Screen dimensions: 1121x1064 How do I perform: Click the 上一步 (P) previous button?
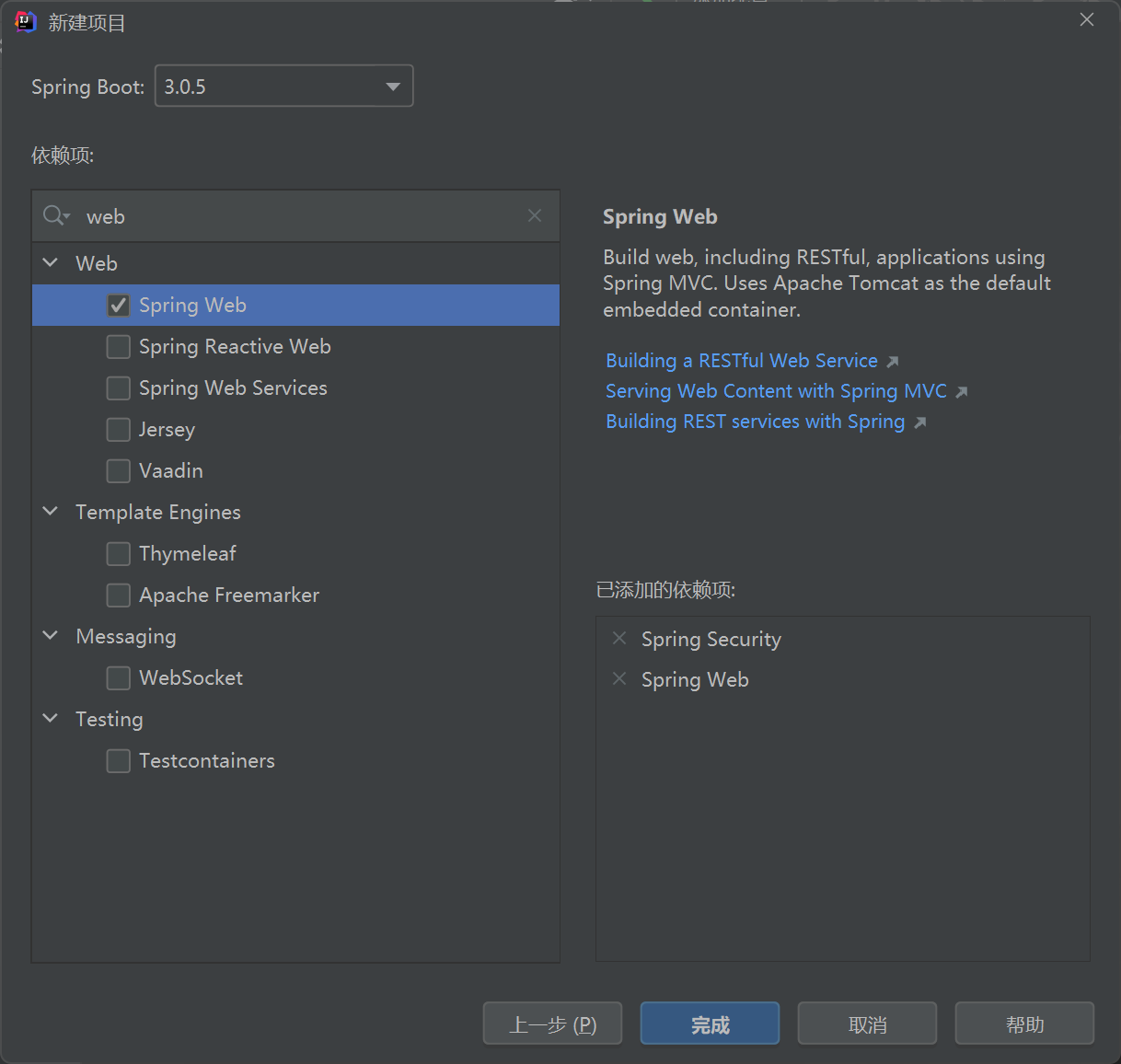click(x=552, y=1024)
